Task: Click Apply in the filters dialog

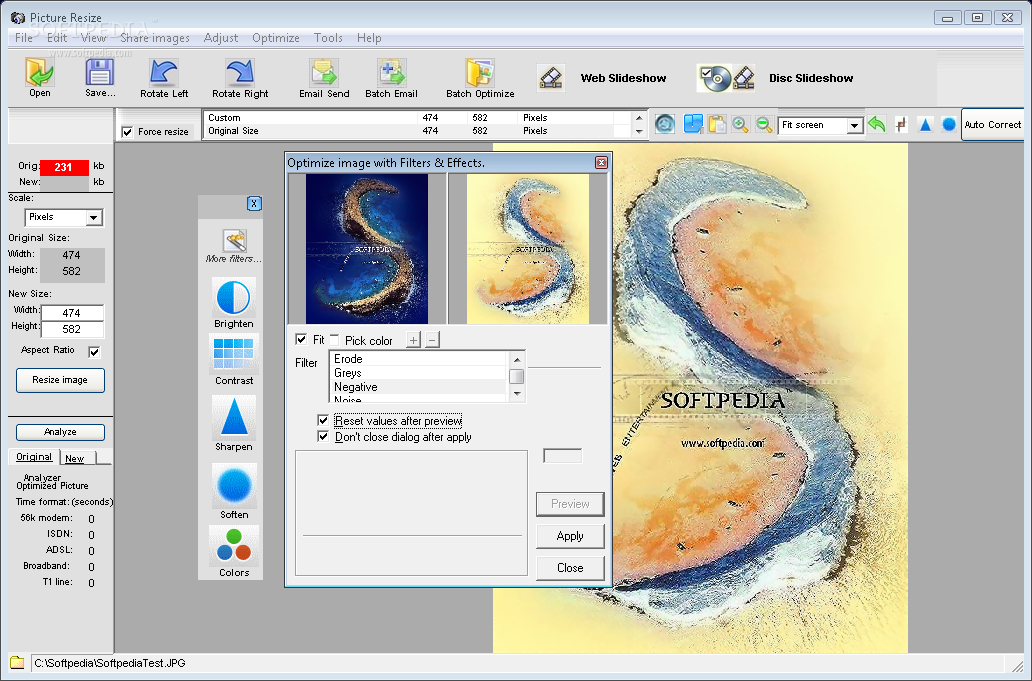Action: pyautogui.click(x=570, y=536)
